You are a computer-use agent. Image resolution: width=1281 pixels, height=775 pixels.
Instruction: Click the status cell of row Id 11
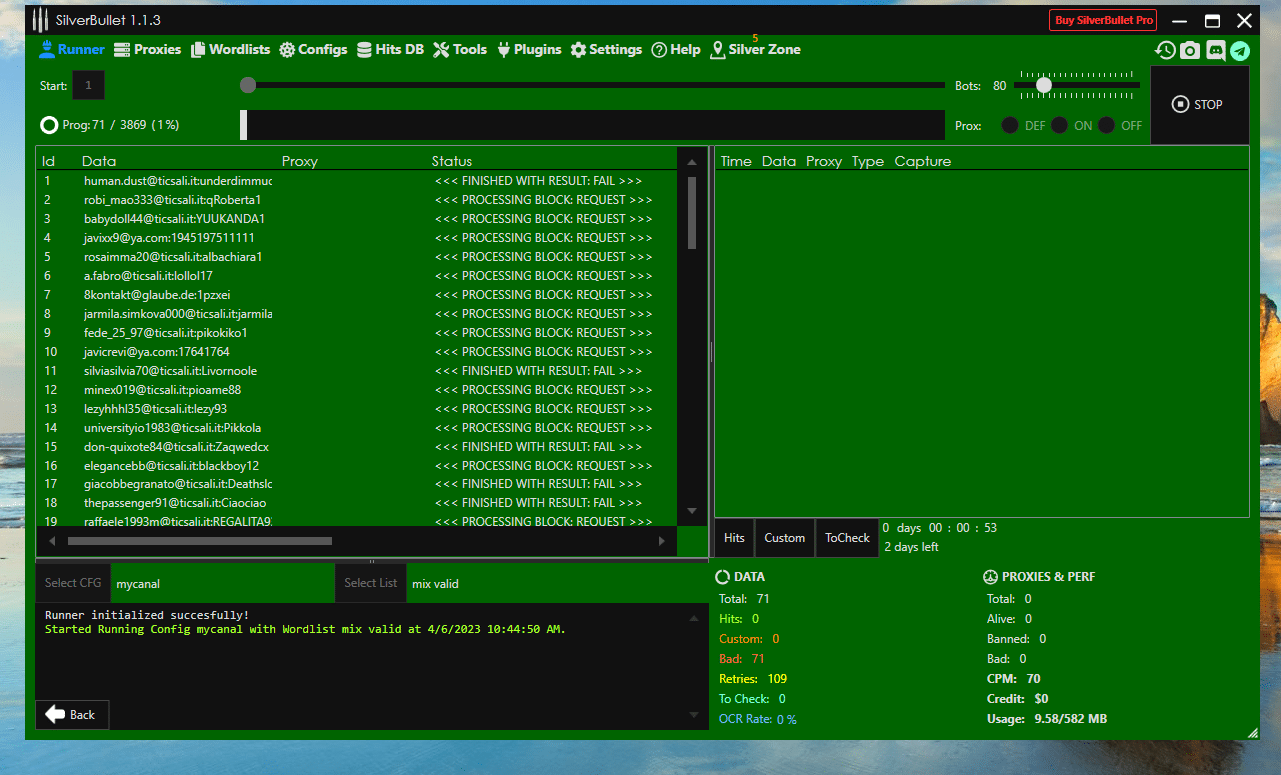coord(539,371)
